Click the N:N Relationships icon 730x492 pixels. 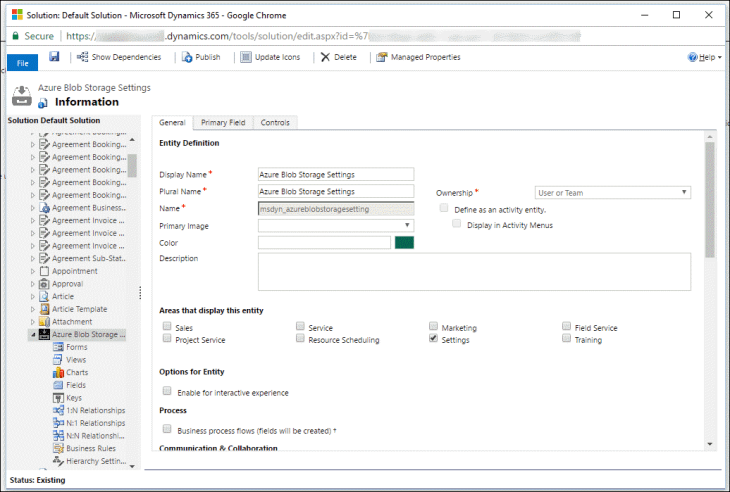[x=58, y=436]
